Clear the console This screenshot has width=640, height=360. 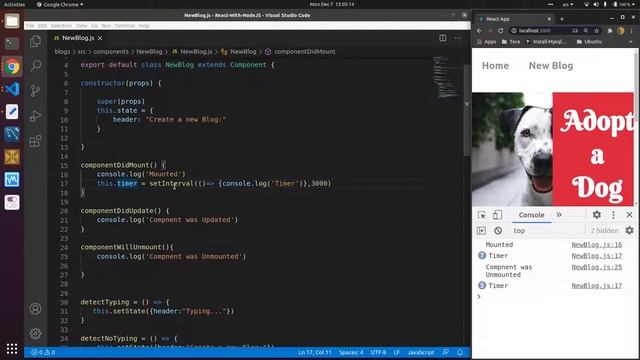[x=498, y=231]
